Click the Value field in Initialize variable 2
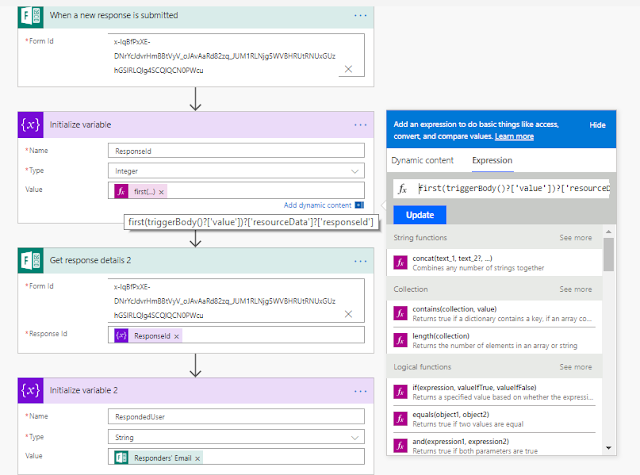Screen dimensions: 640x475 (x=236, y=457)
